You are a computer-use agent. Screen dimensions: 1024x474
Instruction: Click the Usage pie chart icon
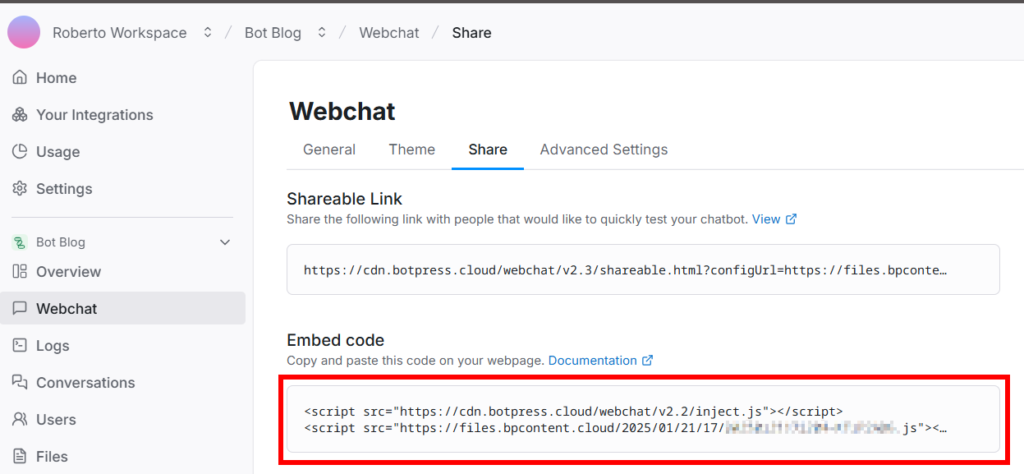click(20, 151)
